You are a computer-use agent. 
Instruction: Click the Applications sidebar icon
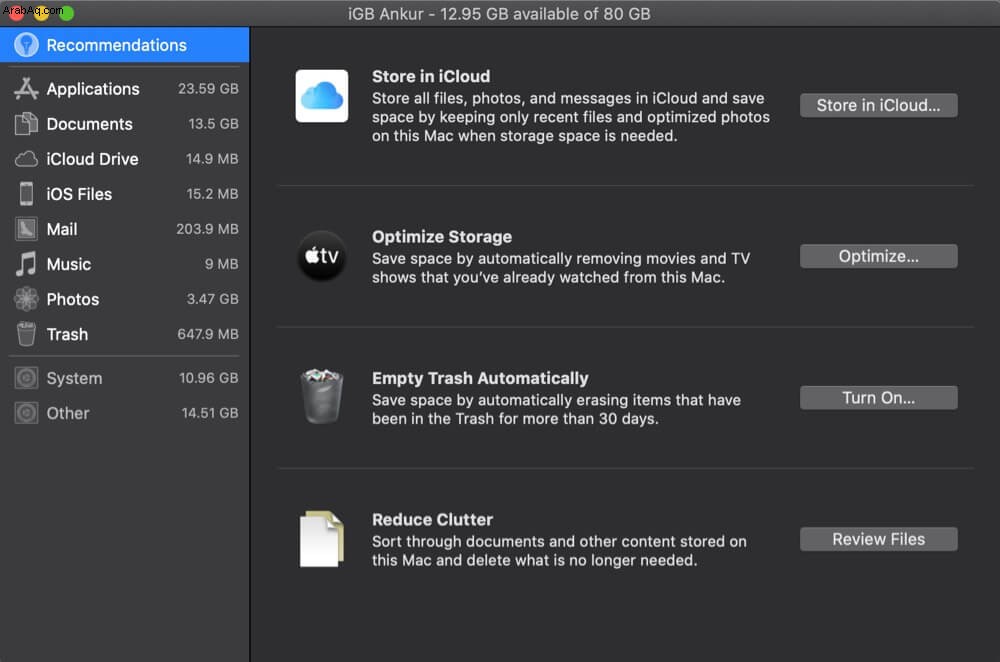pos(26,89)
